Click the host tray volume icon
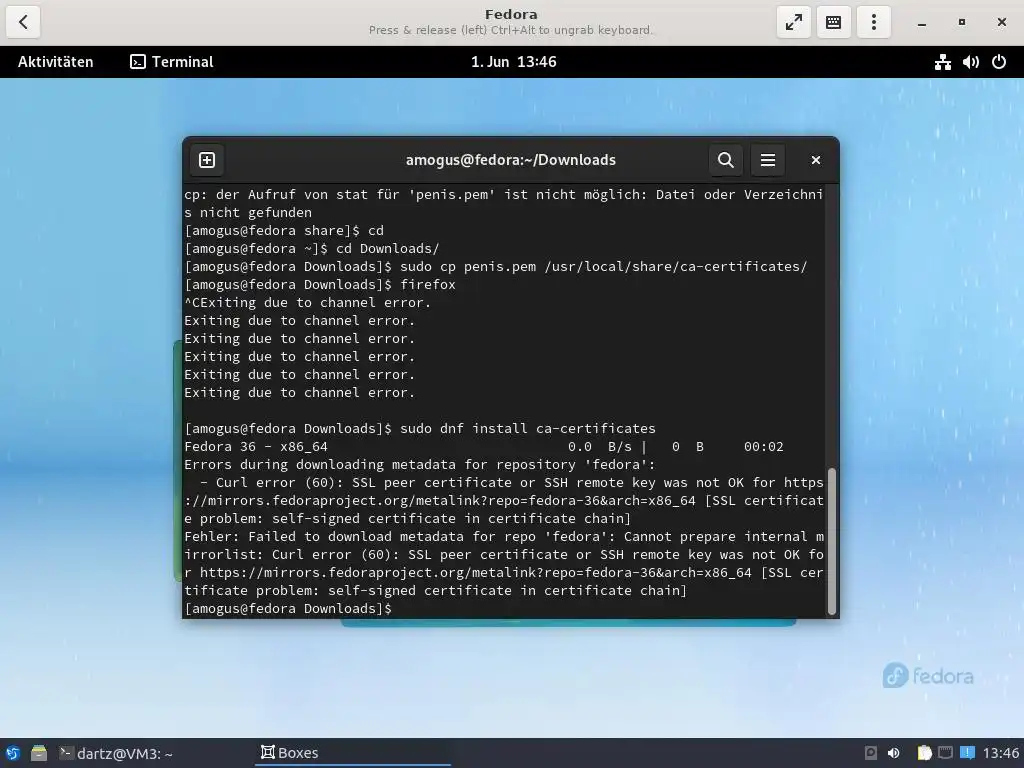The image size is (1024, 768). [x=893, y=753]
